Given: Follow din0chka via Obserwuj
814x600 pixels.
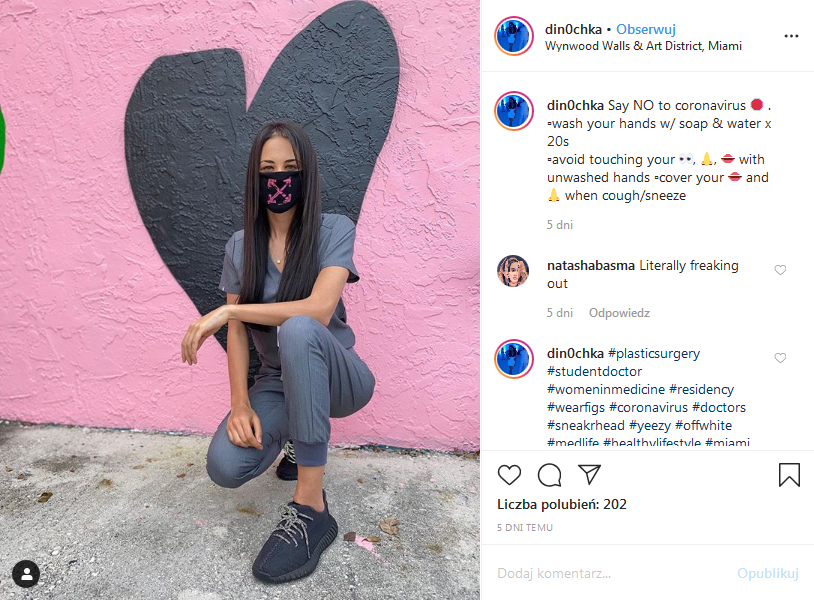Looking at the screenshot, I should tap(646, 30).
